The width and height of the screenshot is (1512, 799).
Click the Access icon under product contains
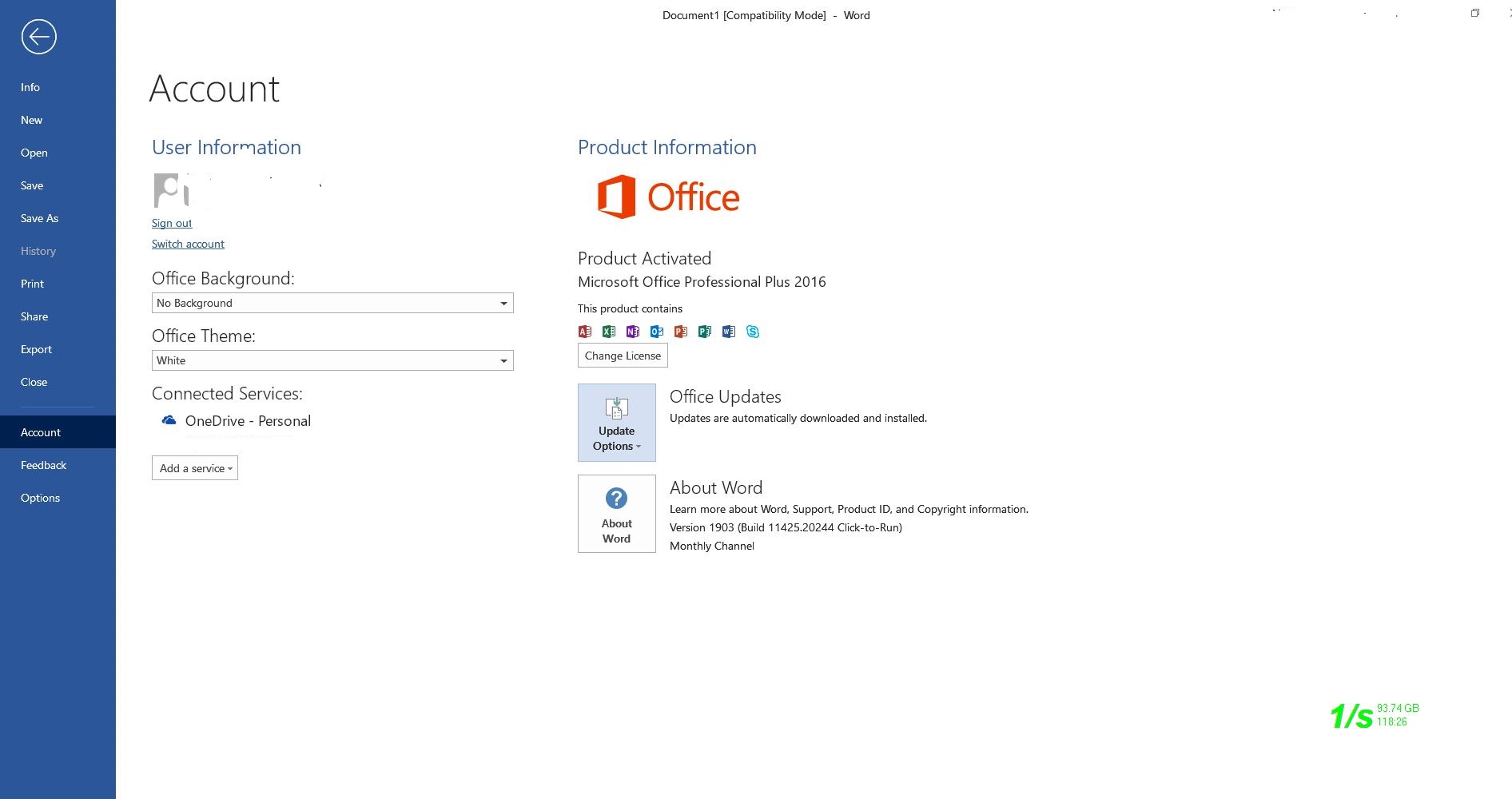click(585, 332)
